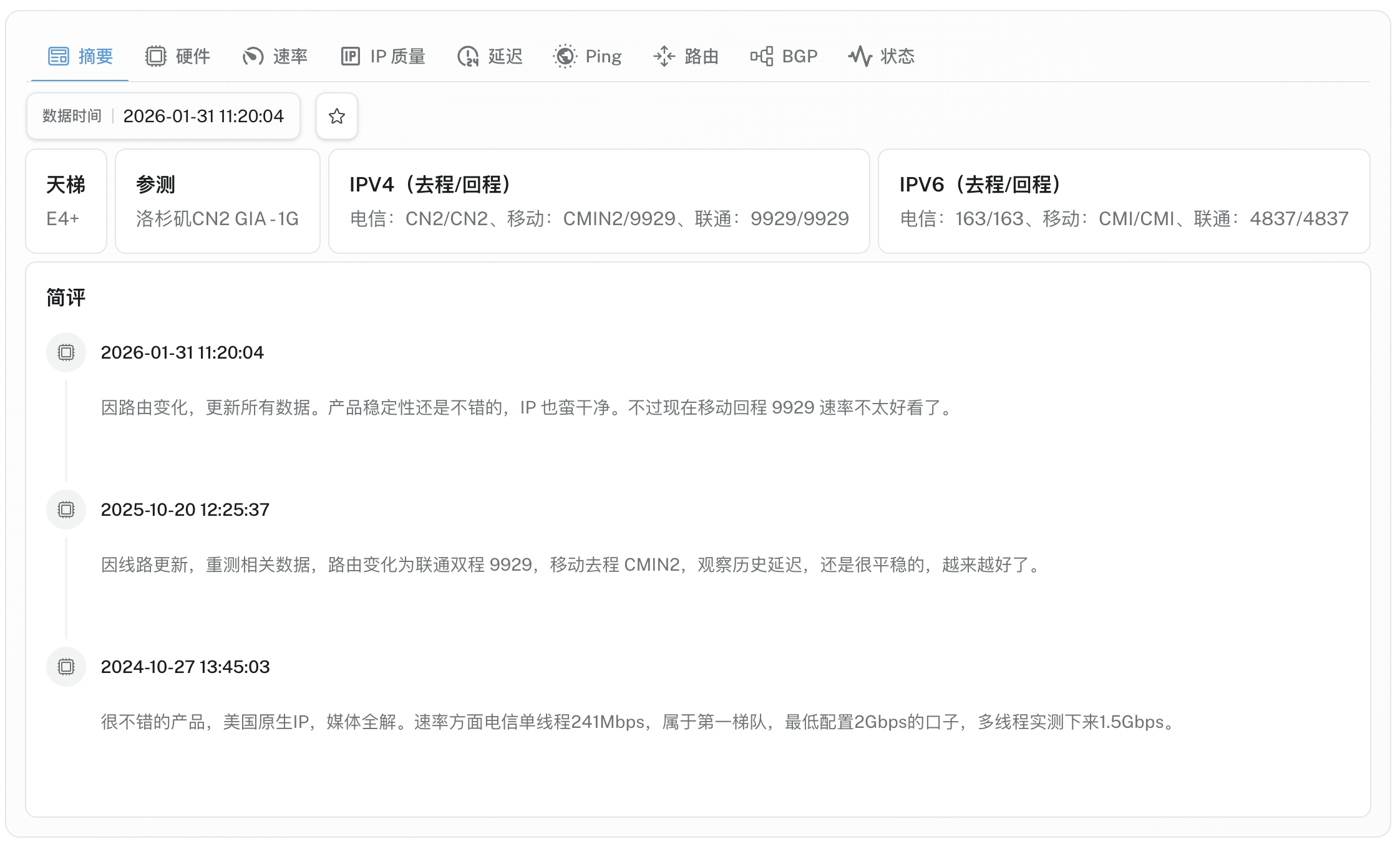Click the 延迟 latency clock icon

pyautogui.click(x=468, y=56)
